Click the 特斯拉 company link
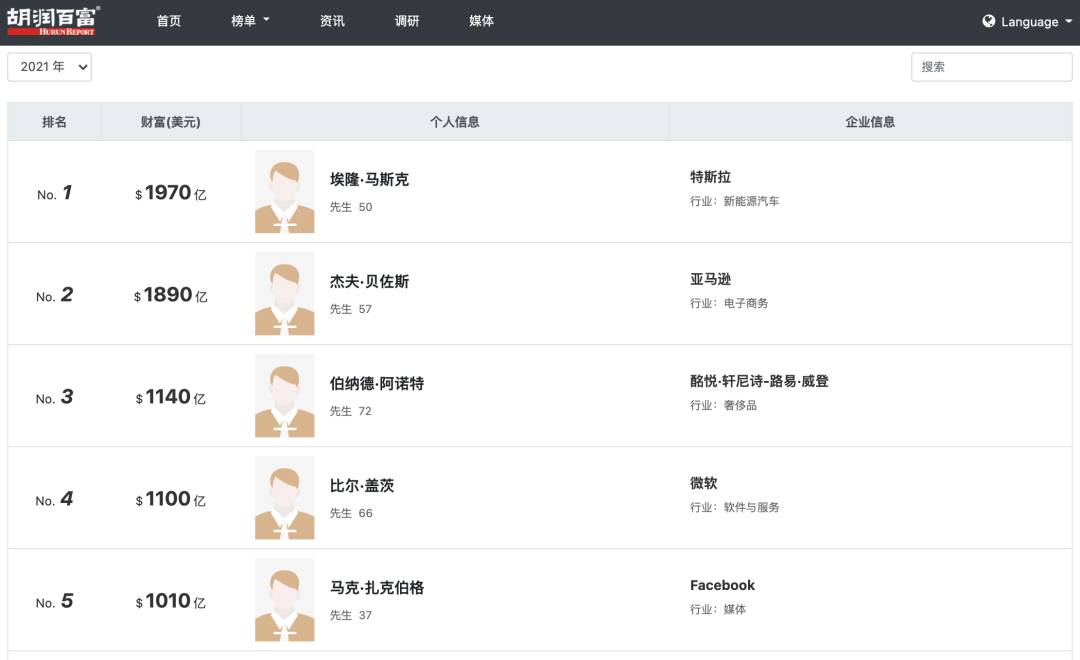This screenshot has width=1080, height=660. coord(709,178)
